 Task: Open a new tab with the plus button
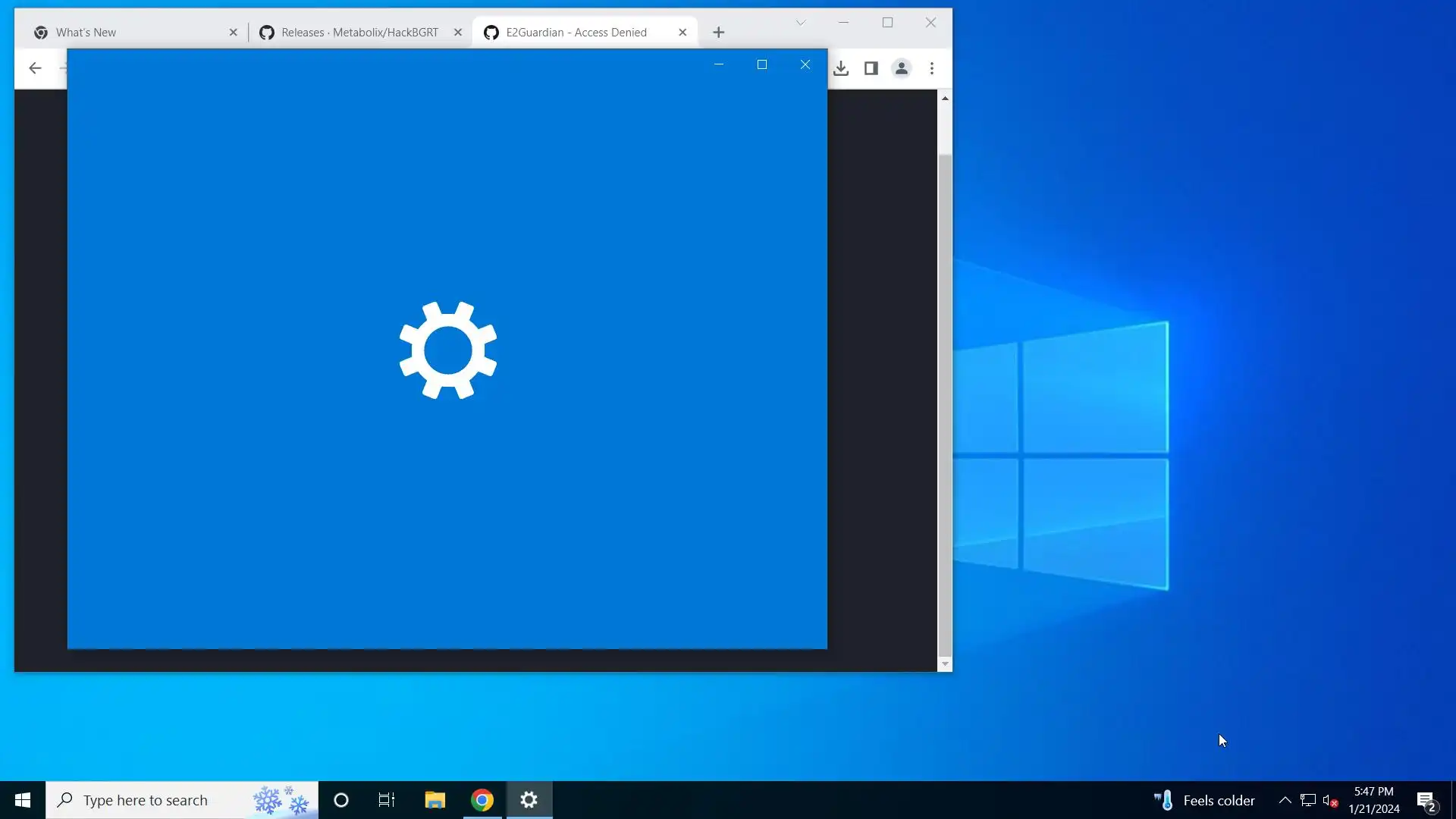pyautogui.click(x=719, y=33)
